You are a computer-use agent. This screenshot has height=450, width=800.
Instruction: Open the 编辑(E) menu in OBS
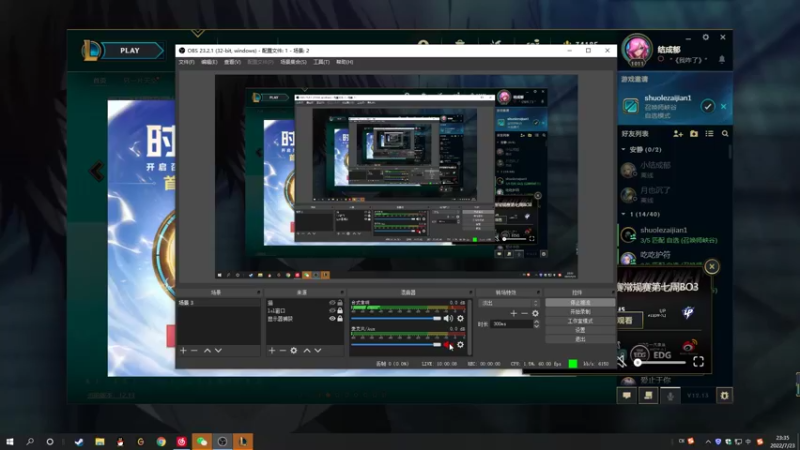pyautogui.click(x=209, y=62)
